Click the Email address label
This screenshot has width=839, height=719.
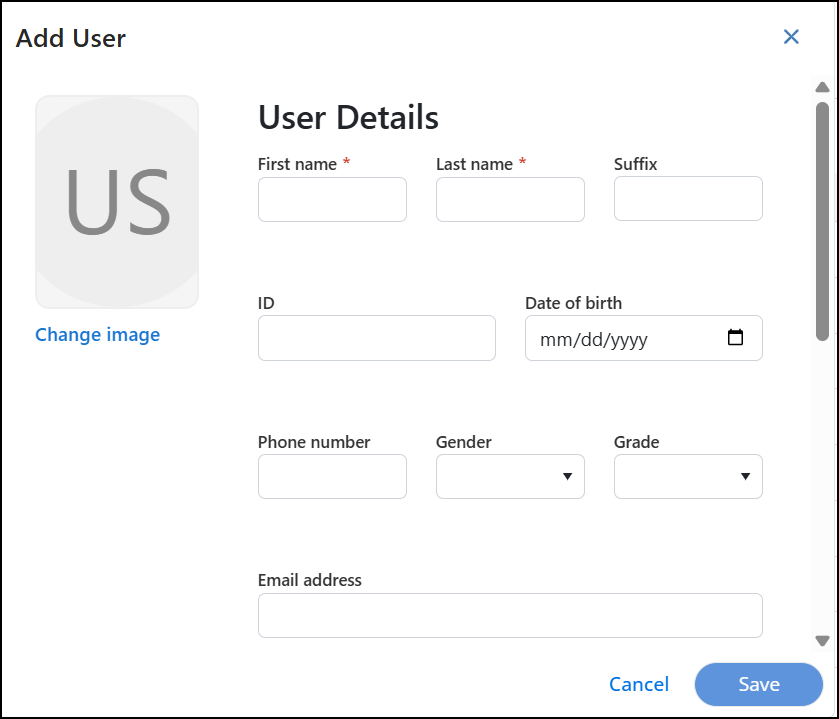pyautogui.click(x=310, y=580)
